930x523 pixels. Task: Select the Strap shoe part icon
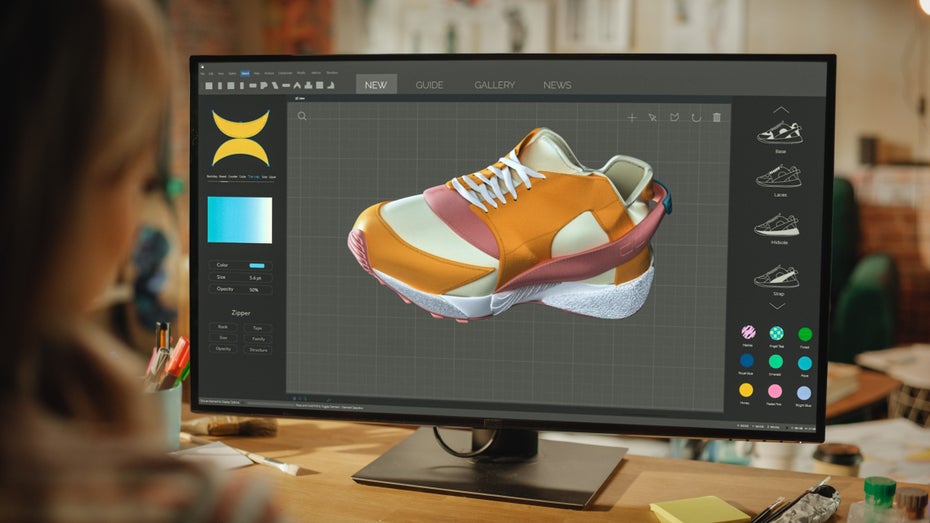777,275
